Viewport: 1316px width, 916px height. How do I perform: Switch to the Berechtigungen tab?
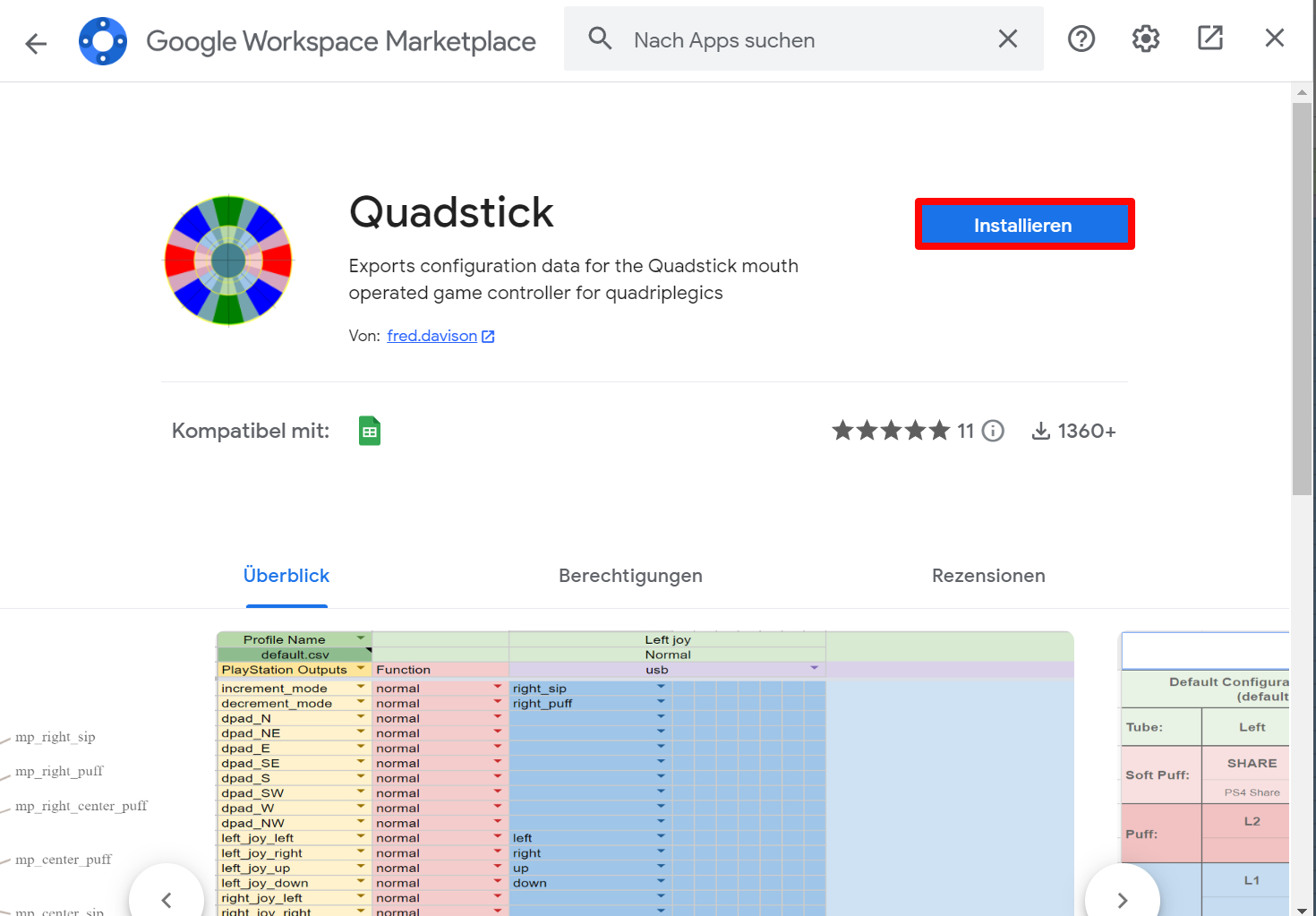630,576
